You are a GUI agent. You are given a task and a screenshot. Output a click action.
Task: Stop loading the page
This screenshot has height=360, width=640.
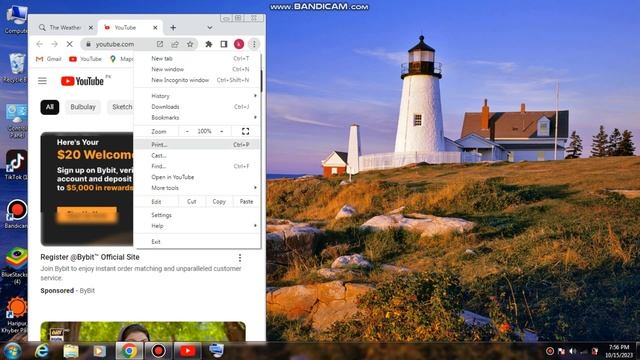(69, 44)
